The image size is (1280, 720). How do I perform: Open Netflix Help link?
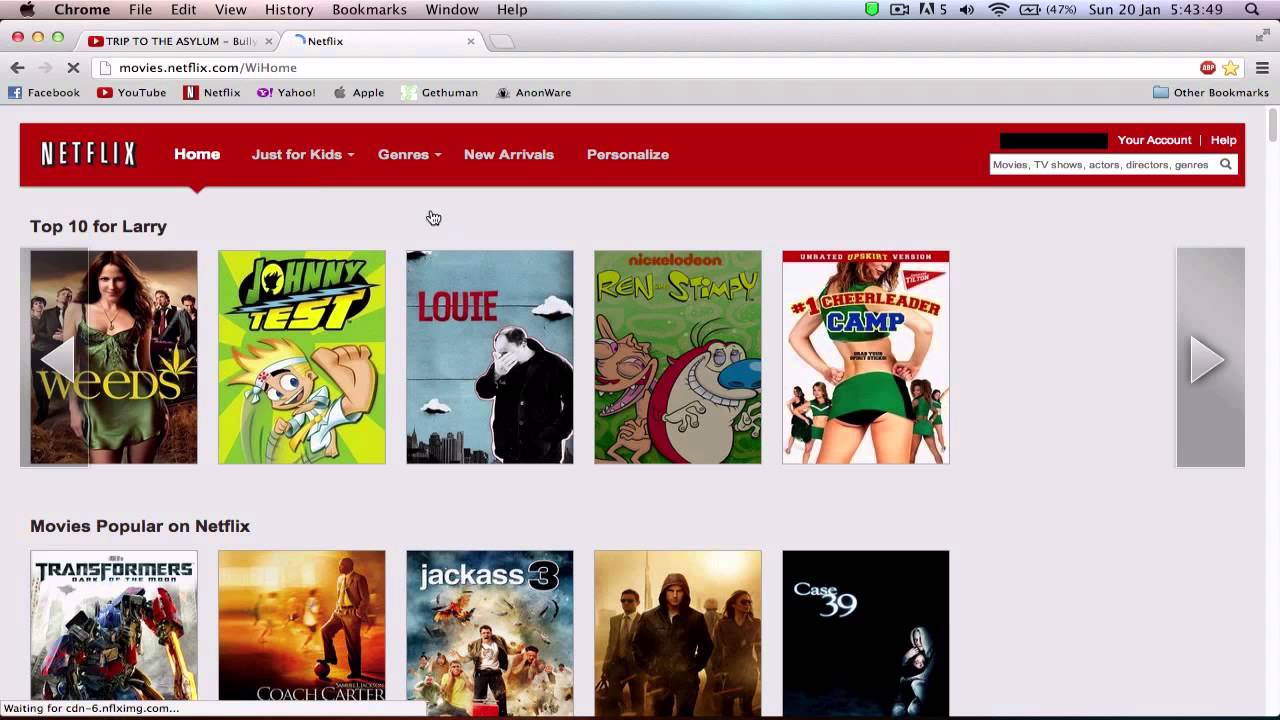click(1224, 140)
